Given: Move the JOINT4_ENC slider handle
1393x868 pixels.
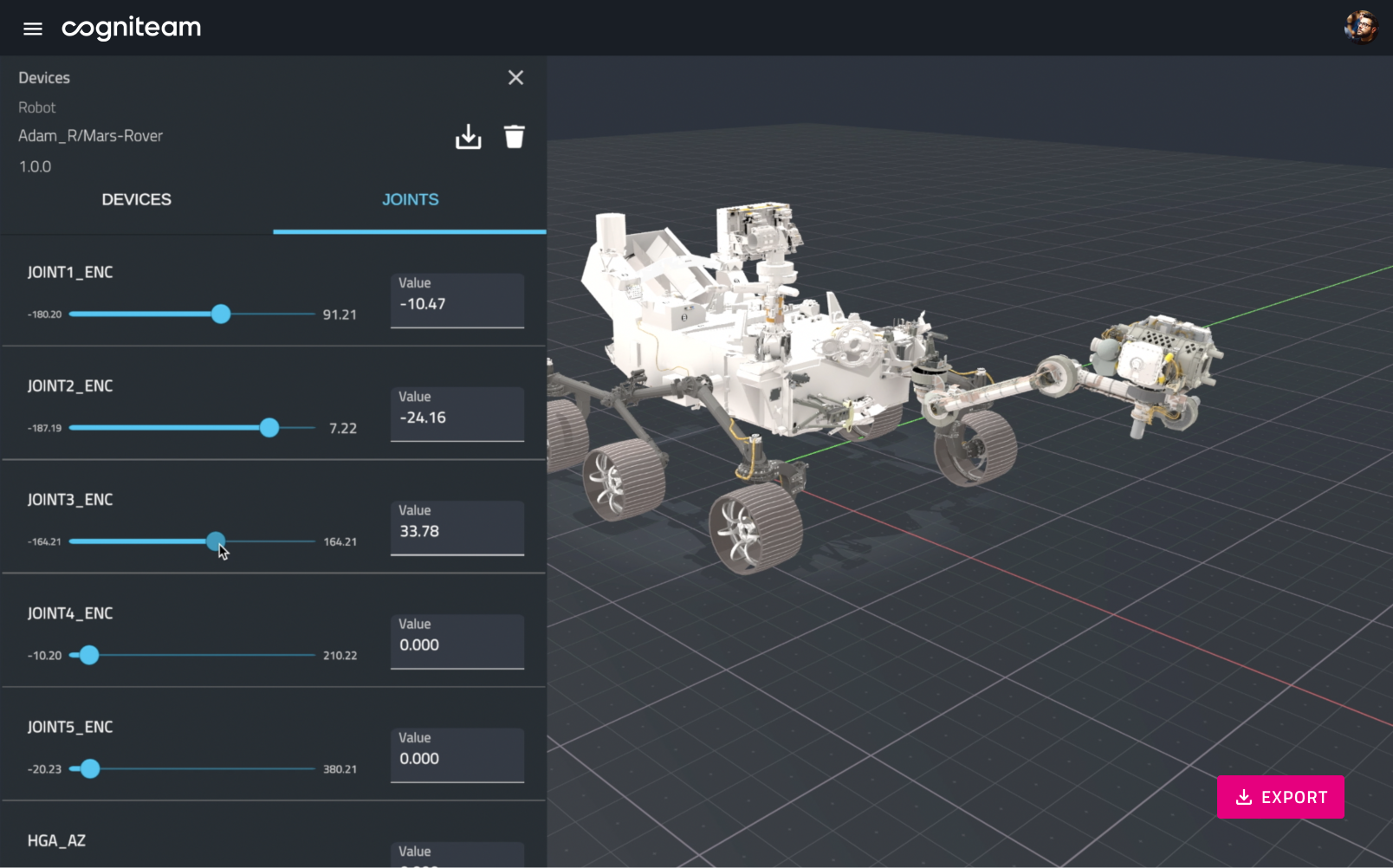Looking at the screenshot, I should click(x=88, y=655).
